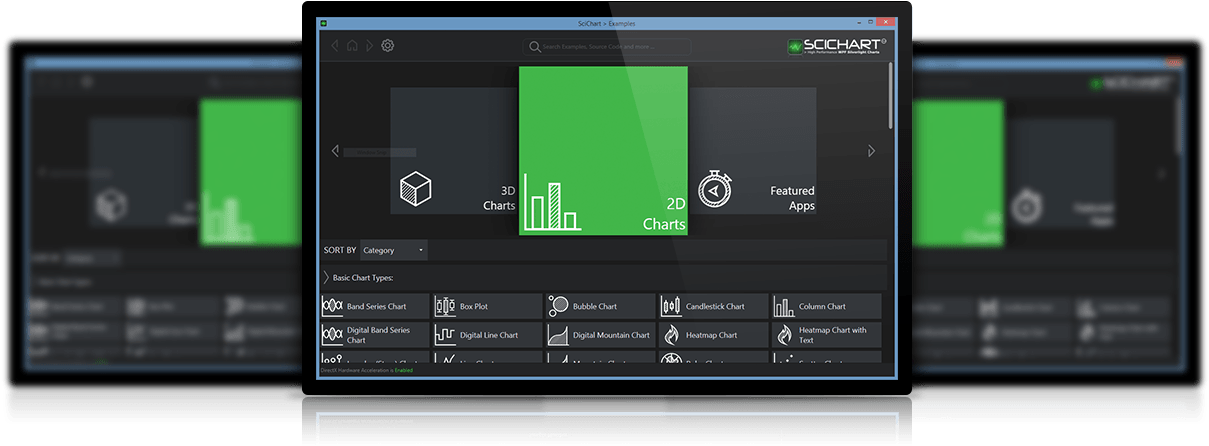Image resolution: width=1209 pixels, height=446 pixels.
Task: Click the SciChart app icon in the title bar
Action: [x=323, y=23]
